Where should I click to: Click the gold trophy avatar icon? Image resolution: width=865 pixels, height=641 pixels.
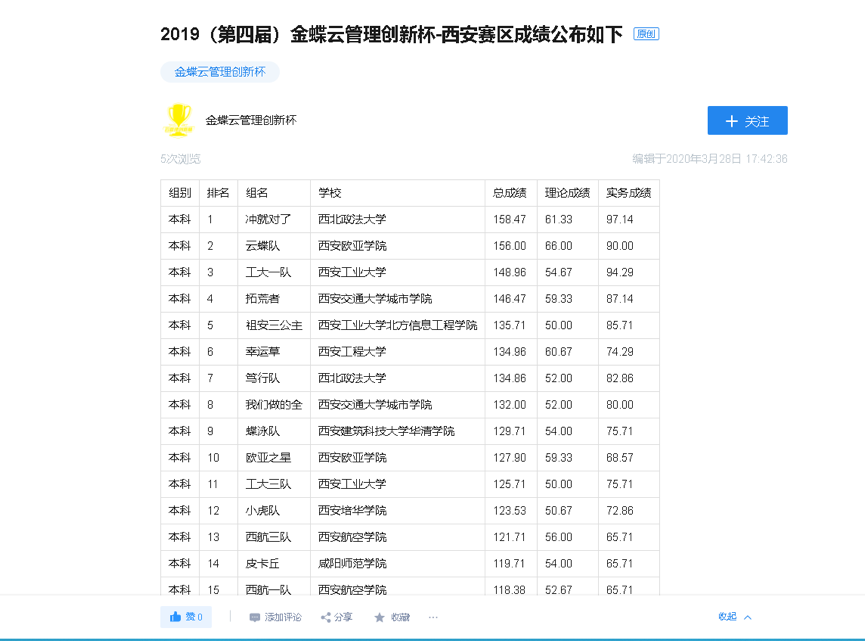[x=179, y=120]
